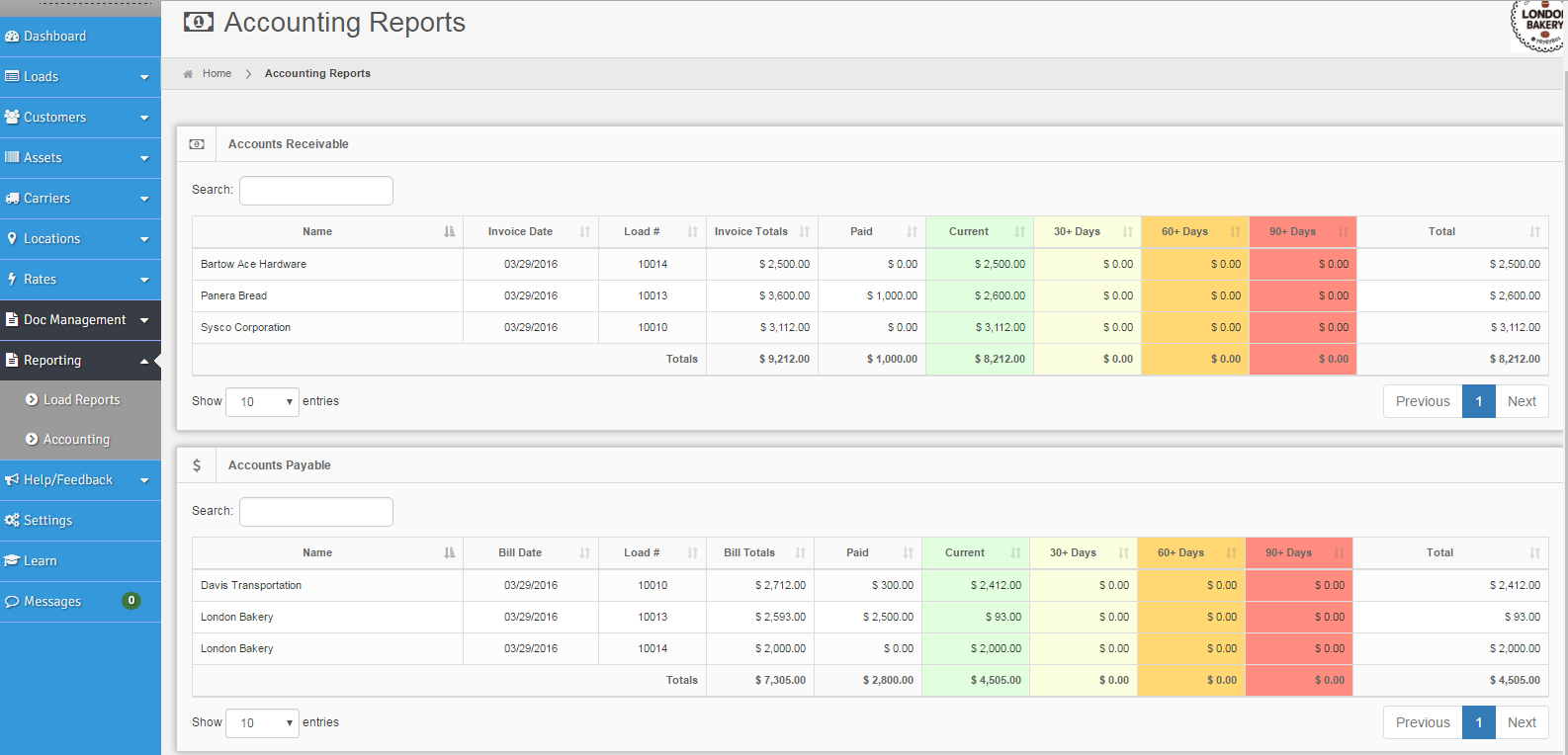Click the Messages speech bubble icon
This screenshot has width=1568, height=755.
[12, 602]
